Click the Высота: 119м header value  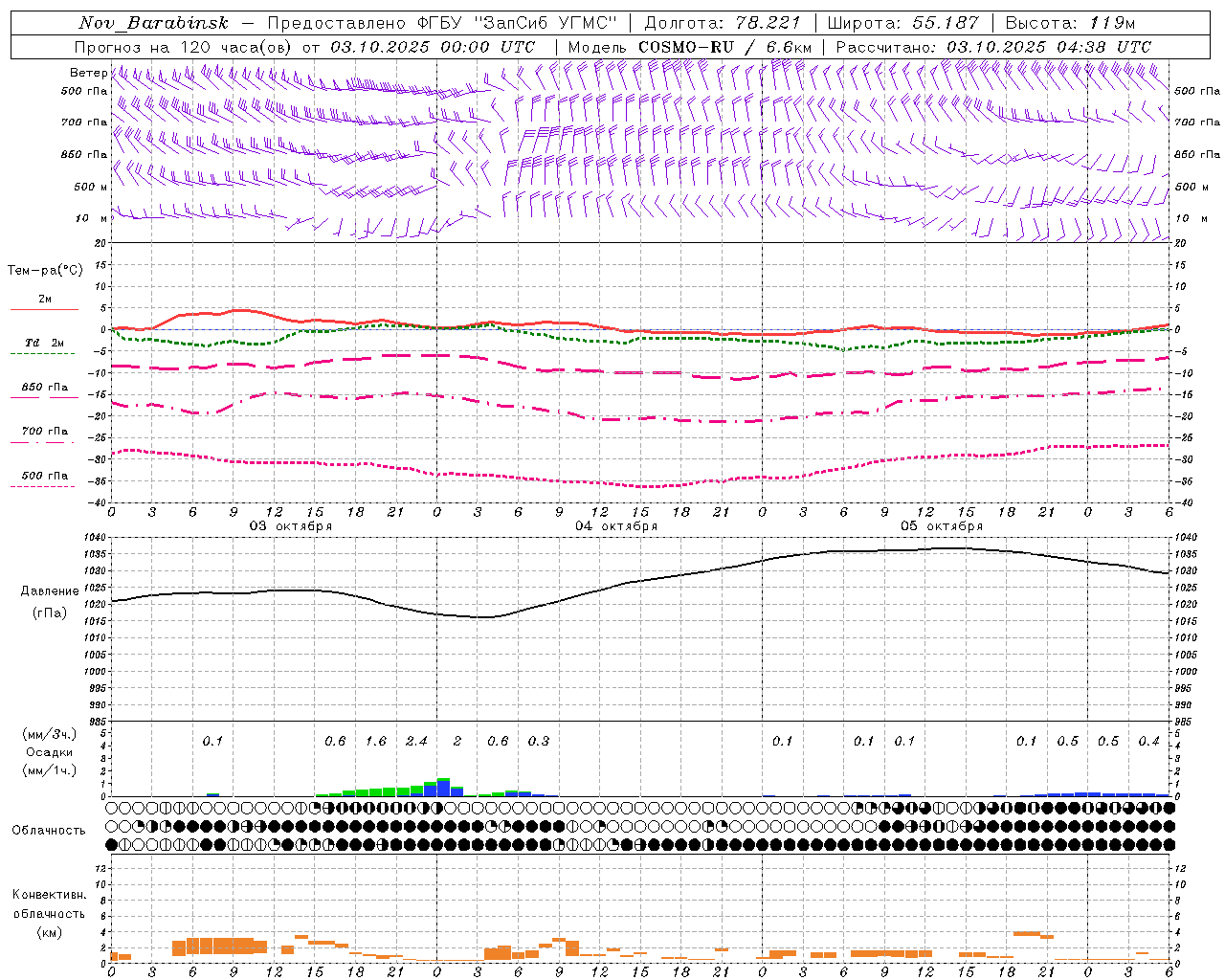[x=1070, y=23]
